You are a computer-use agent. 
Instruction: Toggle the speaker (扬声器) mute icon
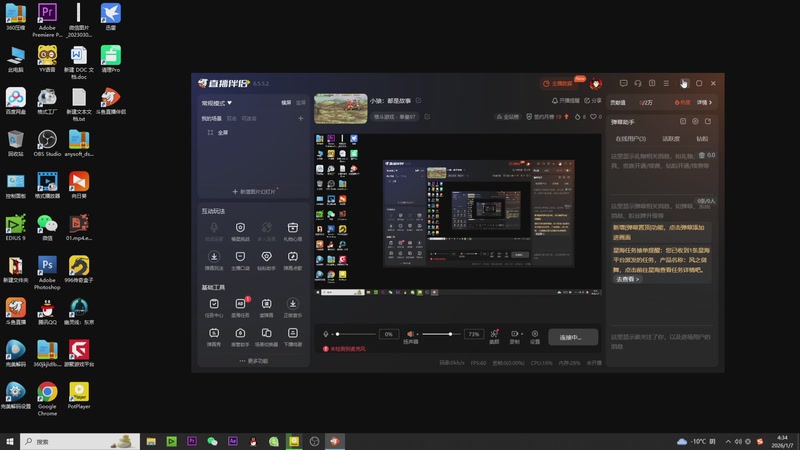pos(410,334)
